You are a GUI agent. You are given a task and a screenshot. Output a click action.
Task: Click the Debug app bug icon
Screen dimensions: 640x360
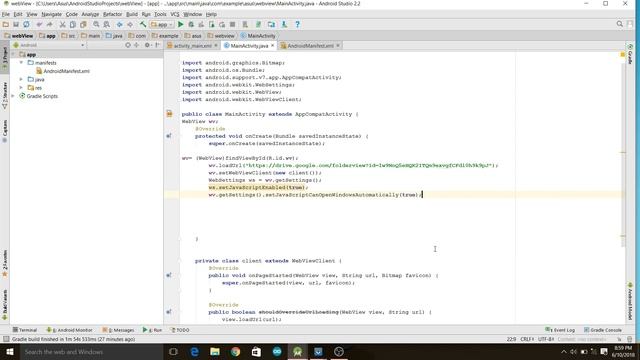pyautogui.click(x=191, y=24)
